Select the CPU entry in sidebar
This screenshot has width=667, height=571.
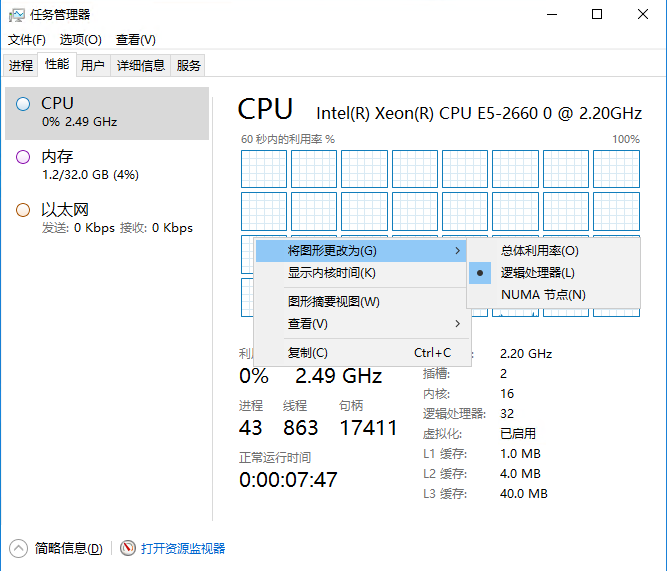[107, 113]
